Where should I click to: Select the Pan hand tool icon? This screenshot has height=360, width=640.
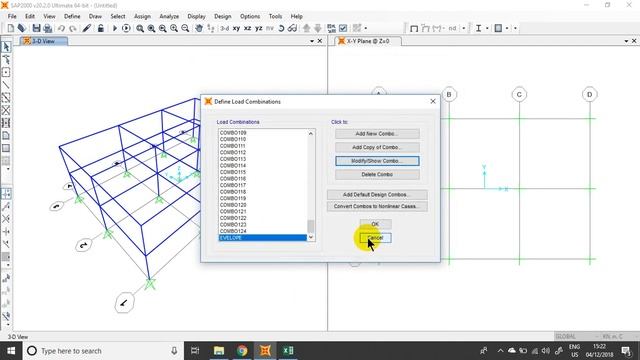199,28
